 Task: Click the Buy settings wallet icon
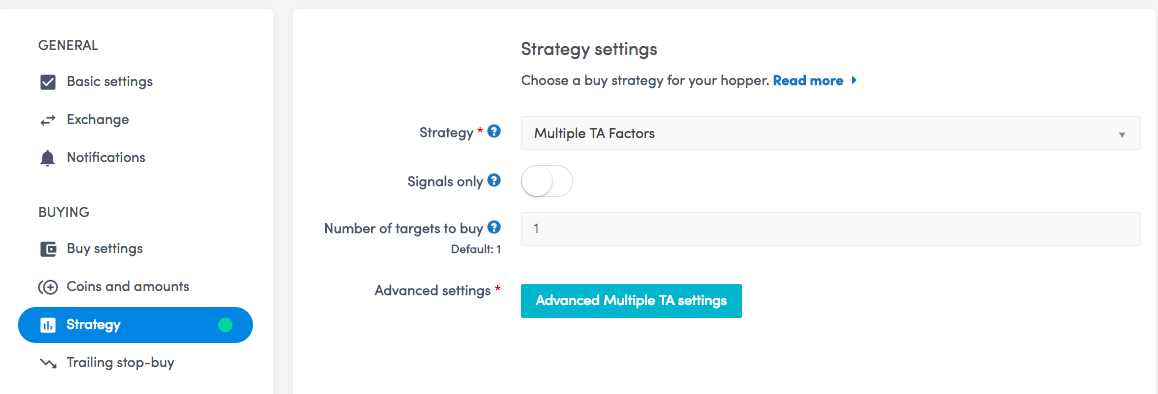(x=48, y=249)
